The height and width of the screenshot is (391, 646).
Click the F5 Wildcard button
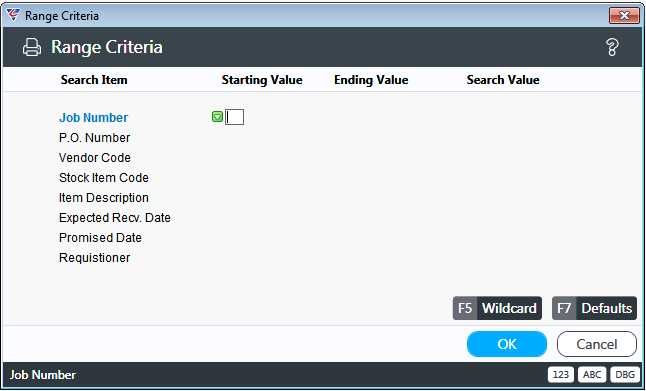pyautogui.click(x=497, y=308)
